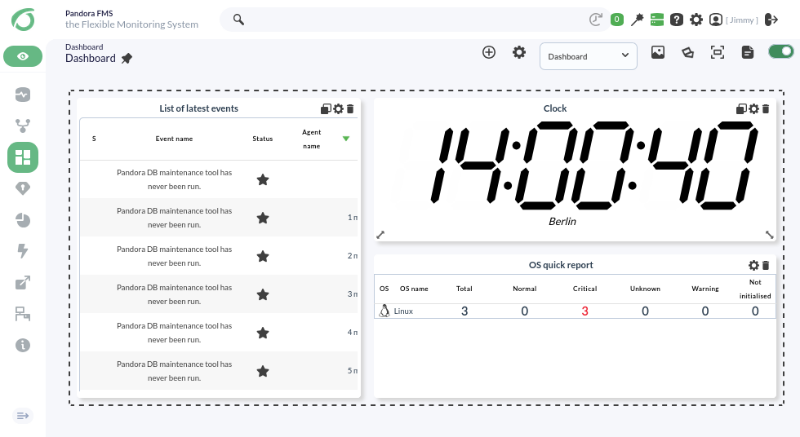This screenshot has height=437, width=800.
Task: Open the Events sidebar icon
Action: coord(22,189)
